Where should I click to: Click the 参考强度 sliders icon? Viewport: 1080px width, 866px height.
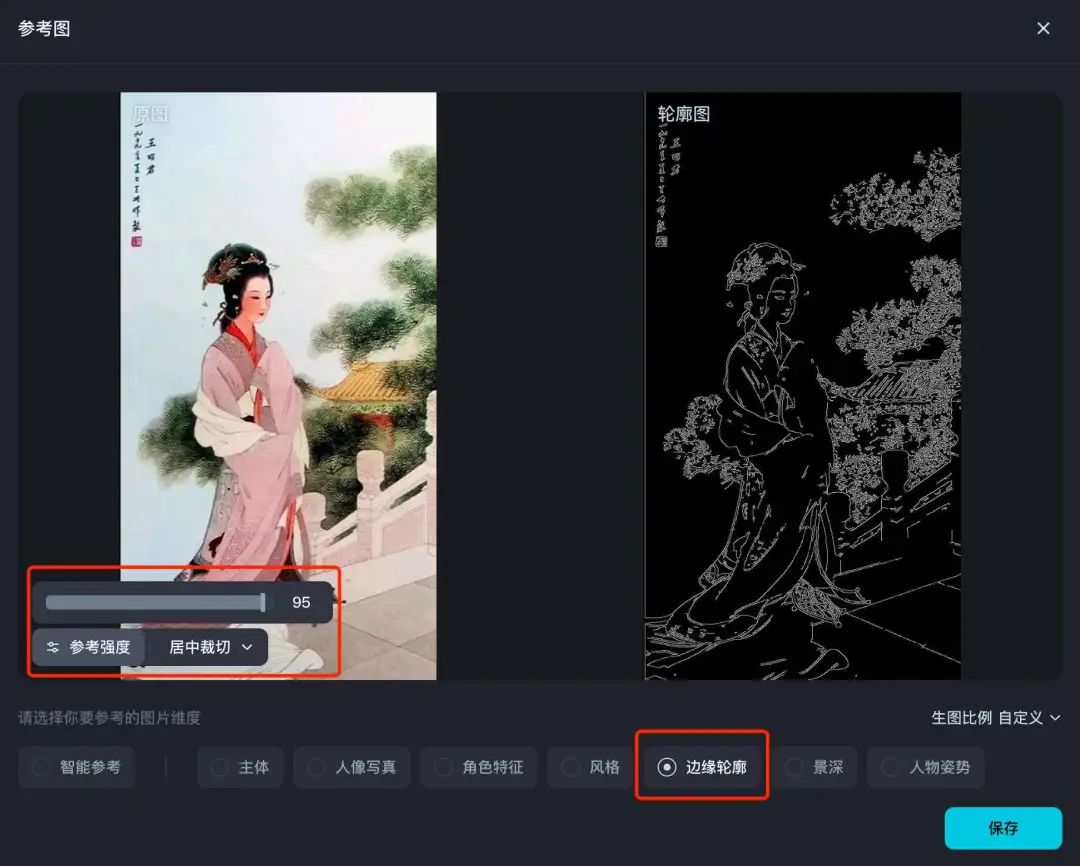pyautogui.click(x=53, y=648)
